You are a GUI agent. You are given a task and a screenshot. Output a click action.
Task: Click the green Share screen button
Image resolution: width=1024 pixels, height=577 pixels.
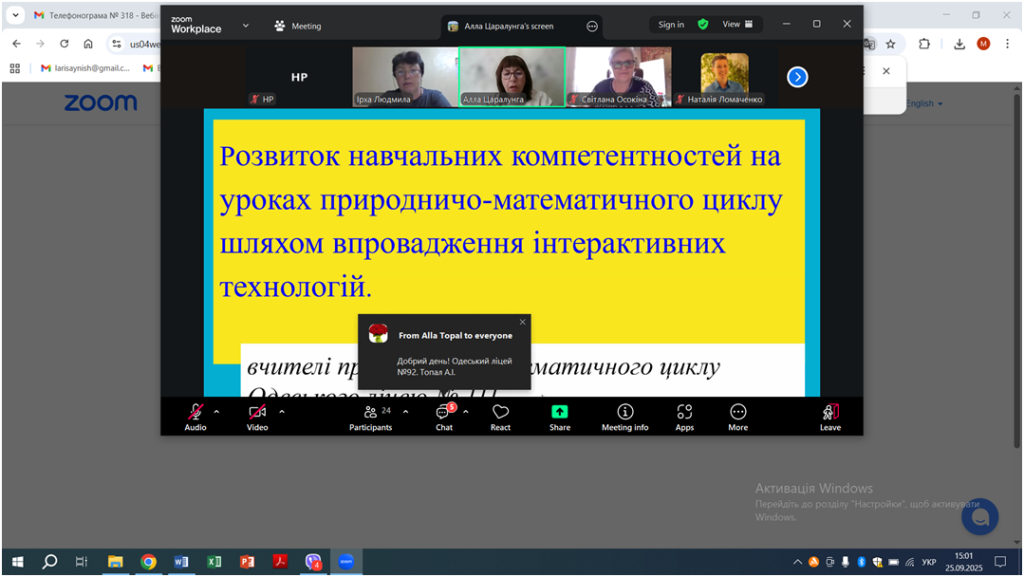tap(560, 416)
